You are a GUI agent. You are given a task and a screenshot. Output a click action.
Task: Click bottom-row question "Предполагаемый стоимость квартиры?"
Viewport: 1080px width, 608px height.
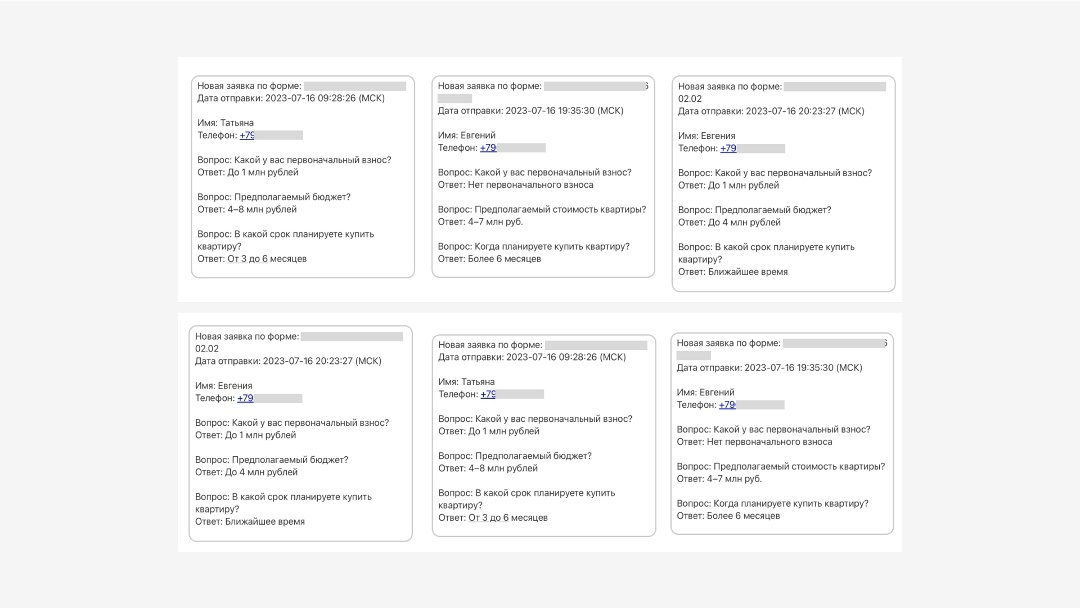(797, 467)
